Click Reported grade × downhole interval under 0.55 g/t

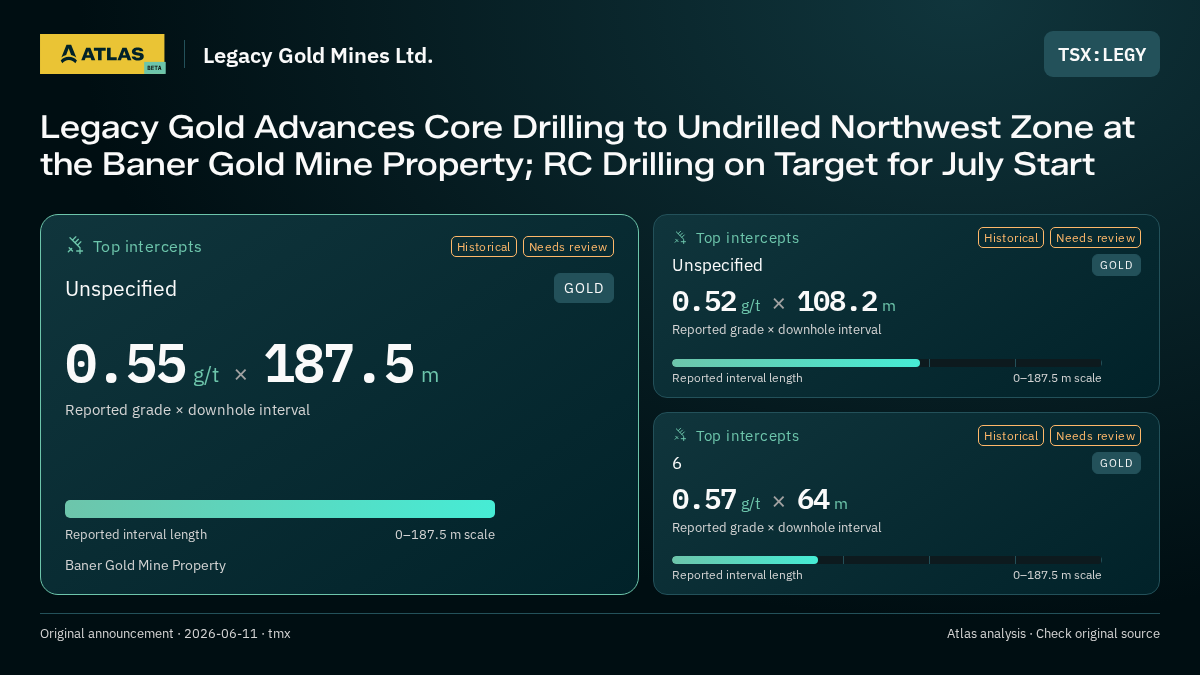[x=187, y=410]
